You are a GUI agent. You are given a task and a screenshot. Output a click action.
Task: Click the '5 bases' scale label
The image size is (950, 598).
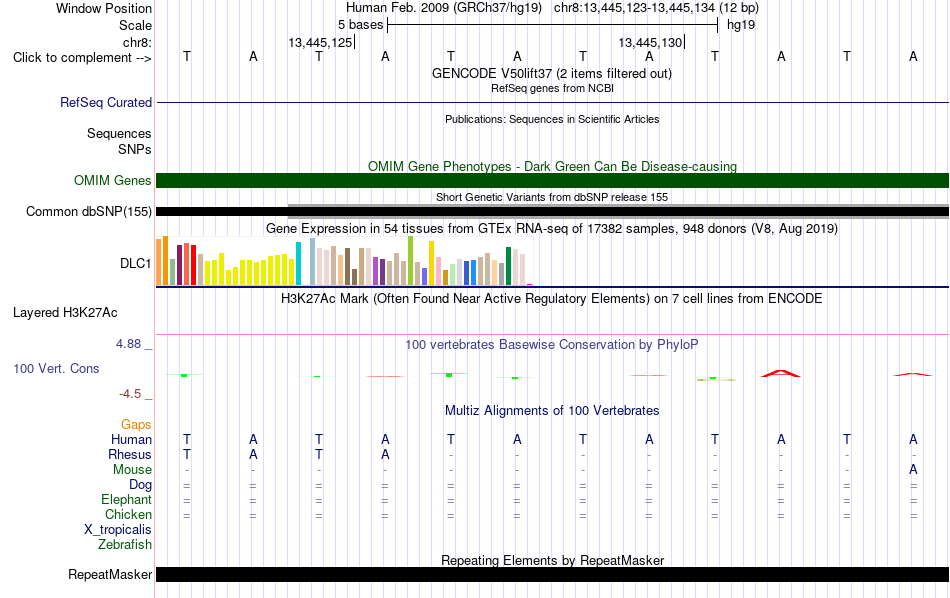point(360,25)
